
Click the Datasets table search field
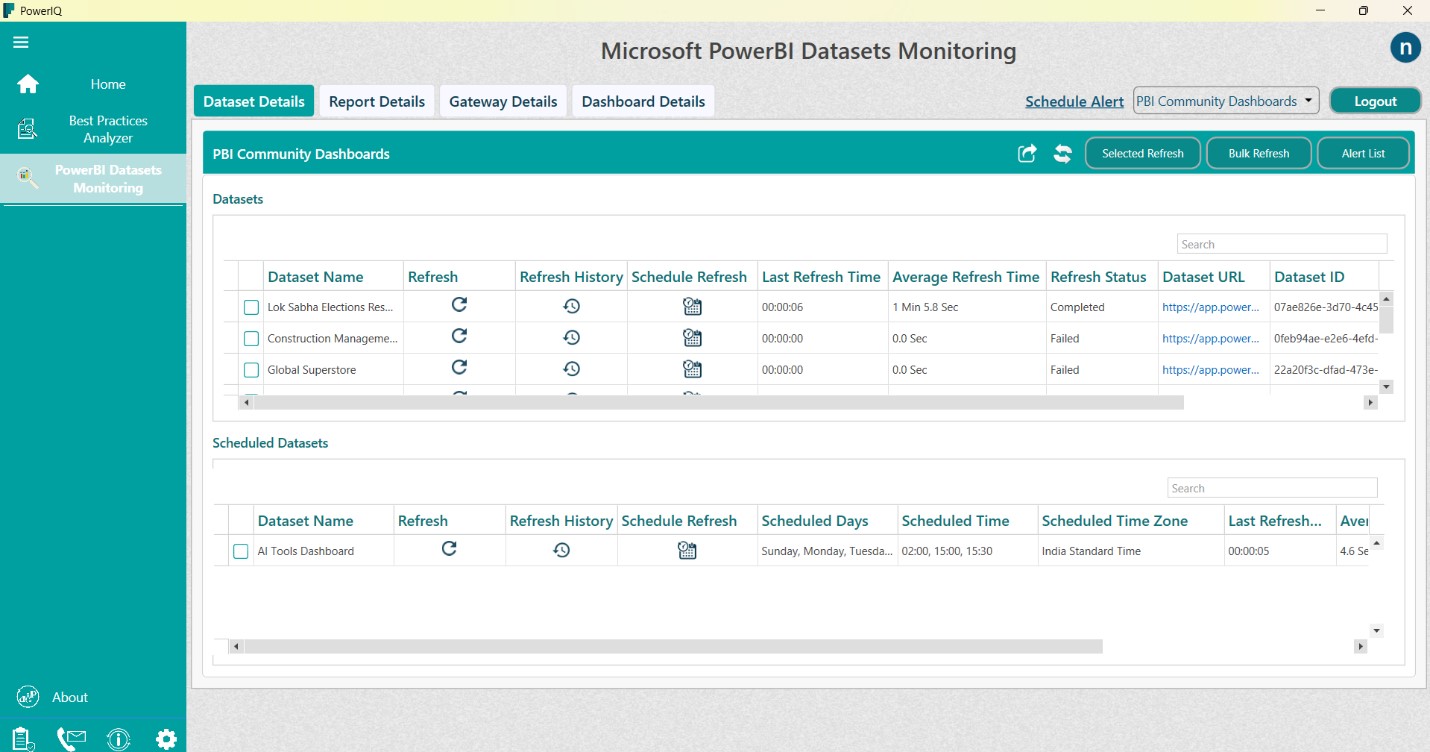click(1282, 244)
